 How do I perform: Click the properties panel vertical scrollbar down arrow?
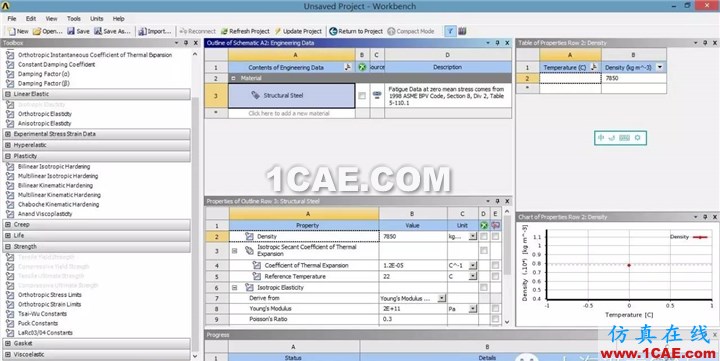pos(507,322)
